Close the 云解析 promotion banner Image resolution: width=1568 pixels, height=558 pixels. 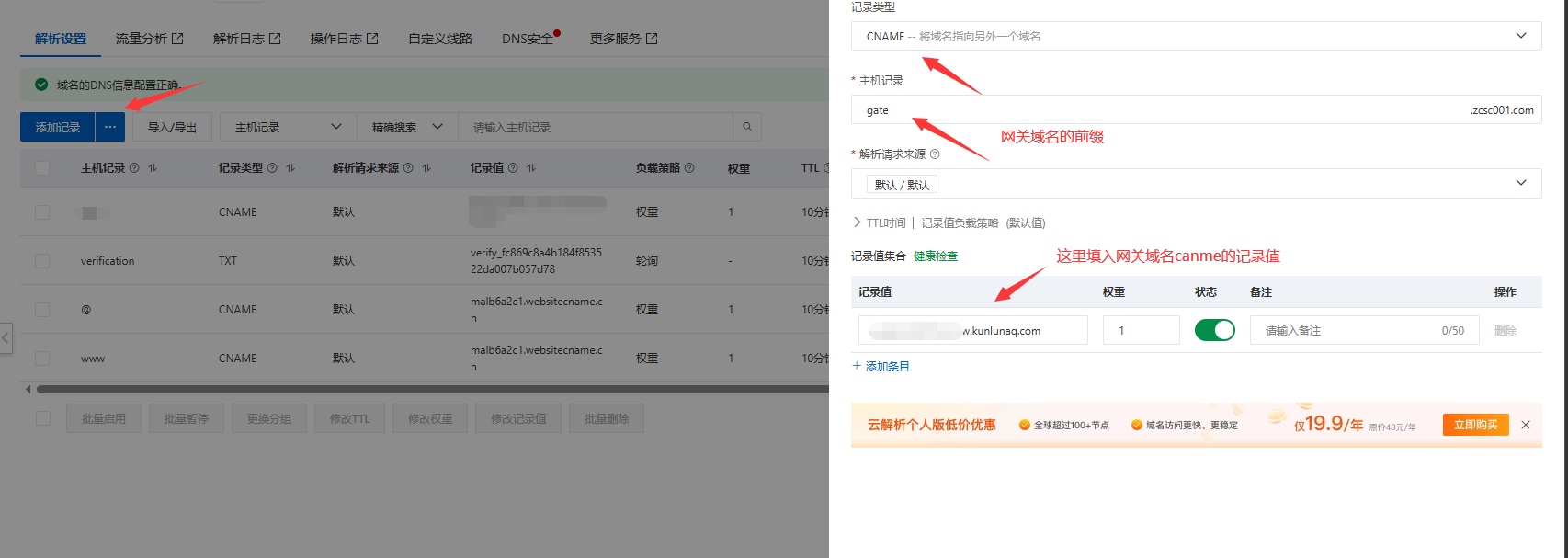1526,425
